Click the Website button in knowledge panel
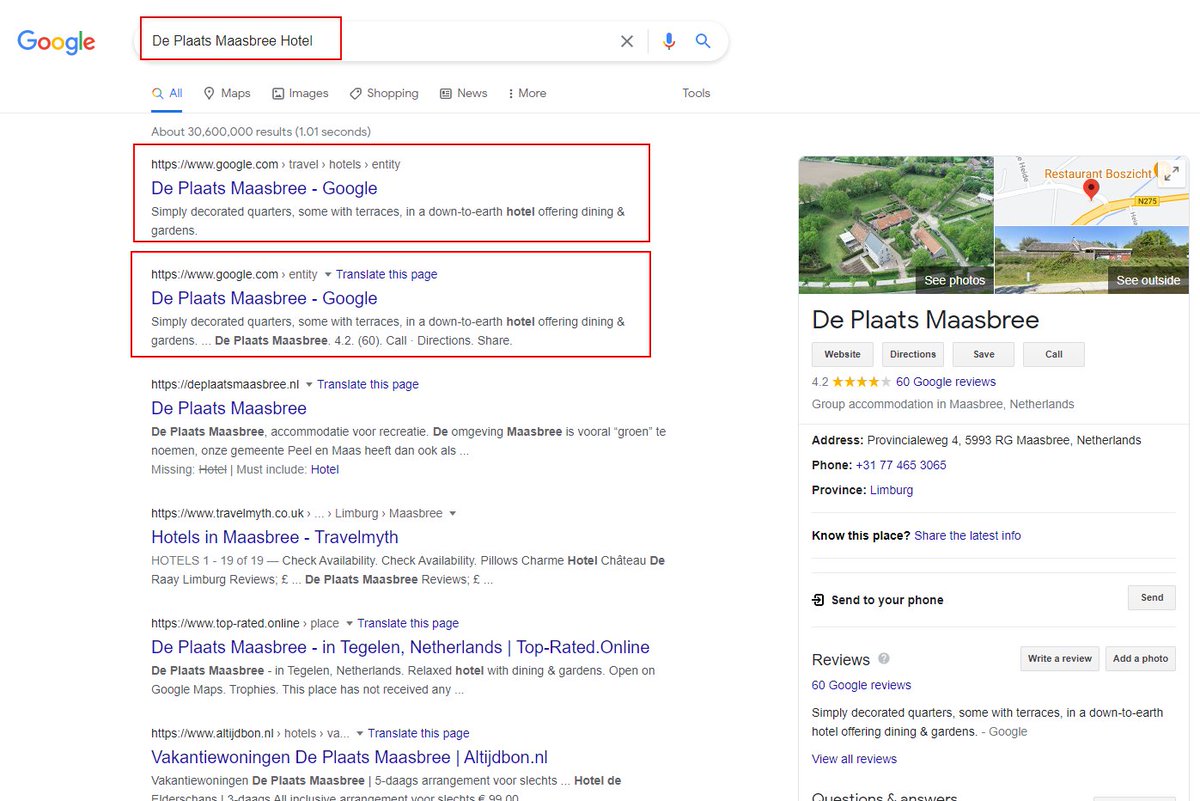 click(842, 354)
